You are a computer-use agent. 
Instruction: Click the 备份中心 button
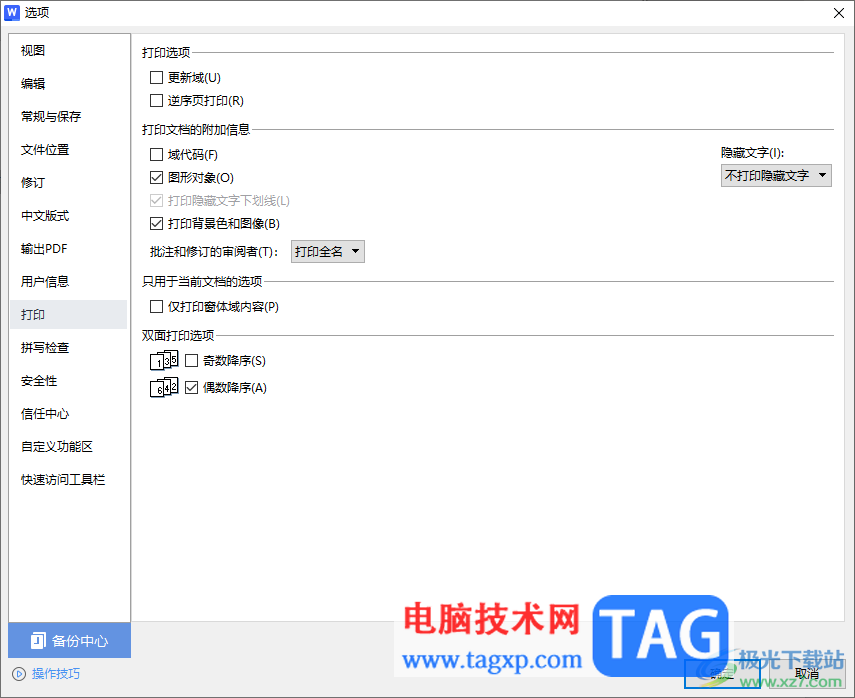point(69,641)
